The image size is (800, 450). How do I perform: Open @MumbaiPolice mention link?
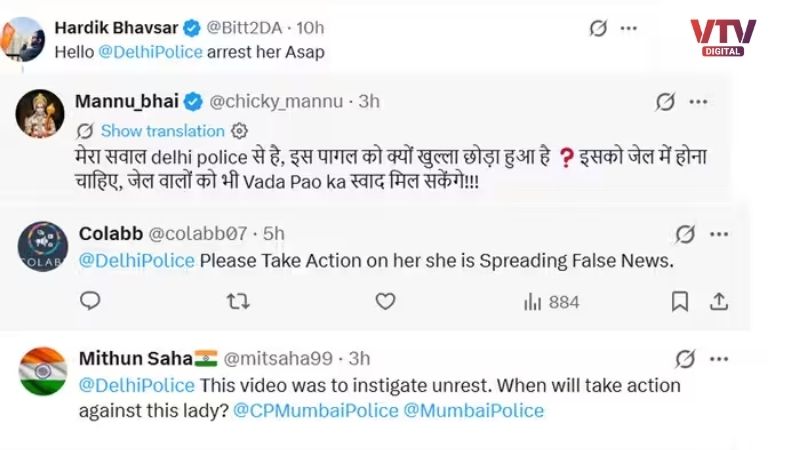[x=473, y=411]
